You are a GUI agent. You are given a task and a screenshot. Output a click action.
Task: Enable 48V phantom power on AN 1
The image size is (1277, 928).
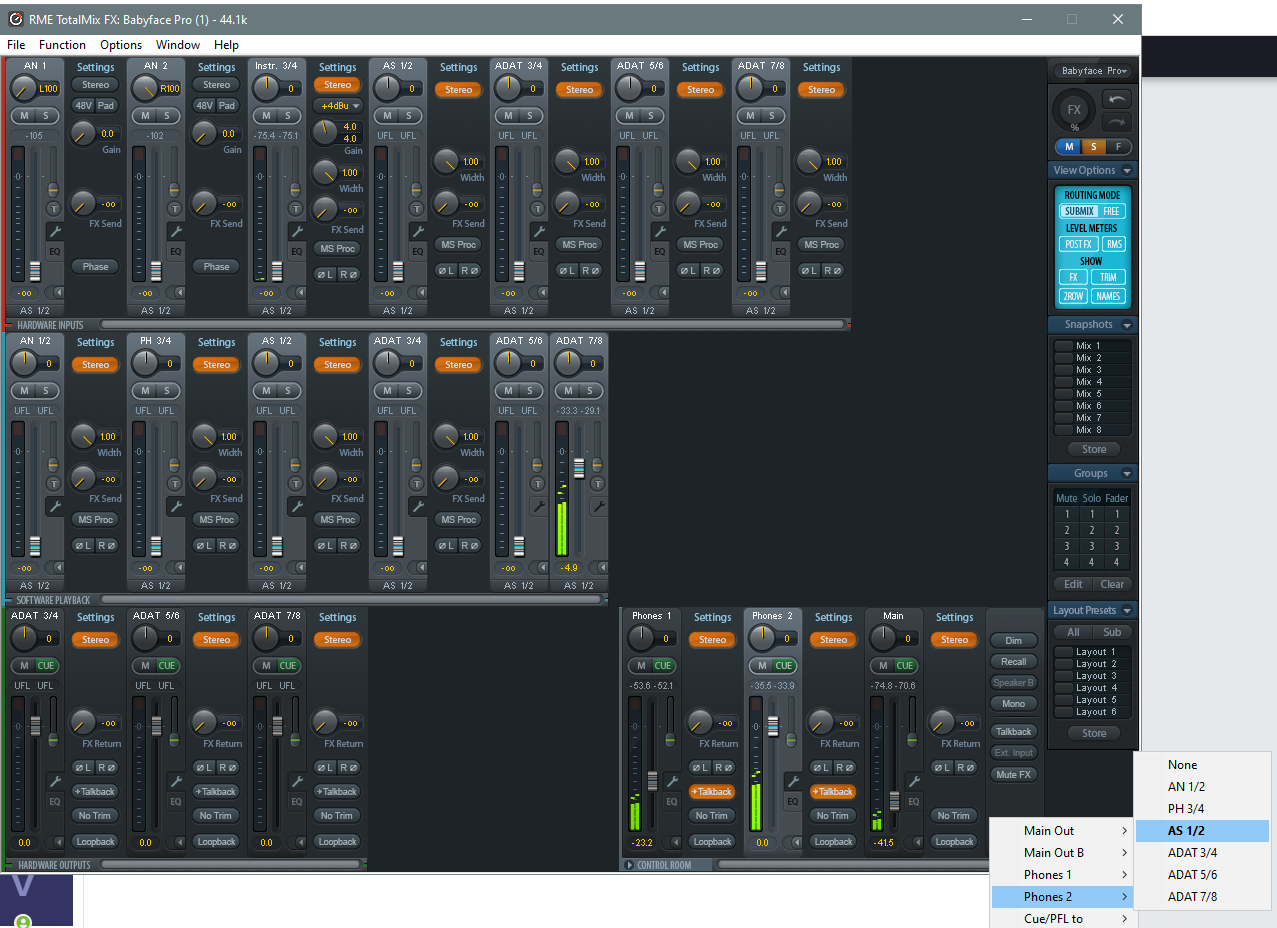[84, 106]
